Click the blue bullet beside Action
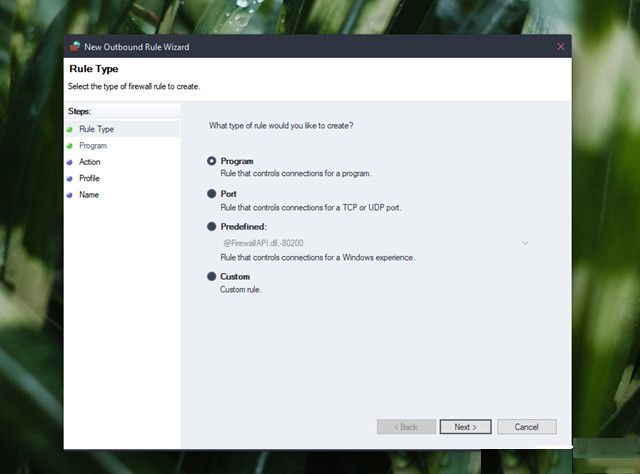The image size is (640, 474). click(70, 162)
